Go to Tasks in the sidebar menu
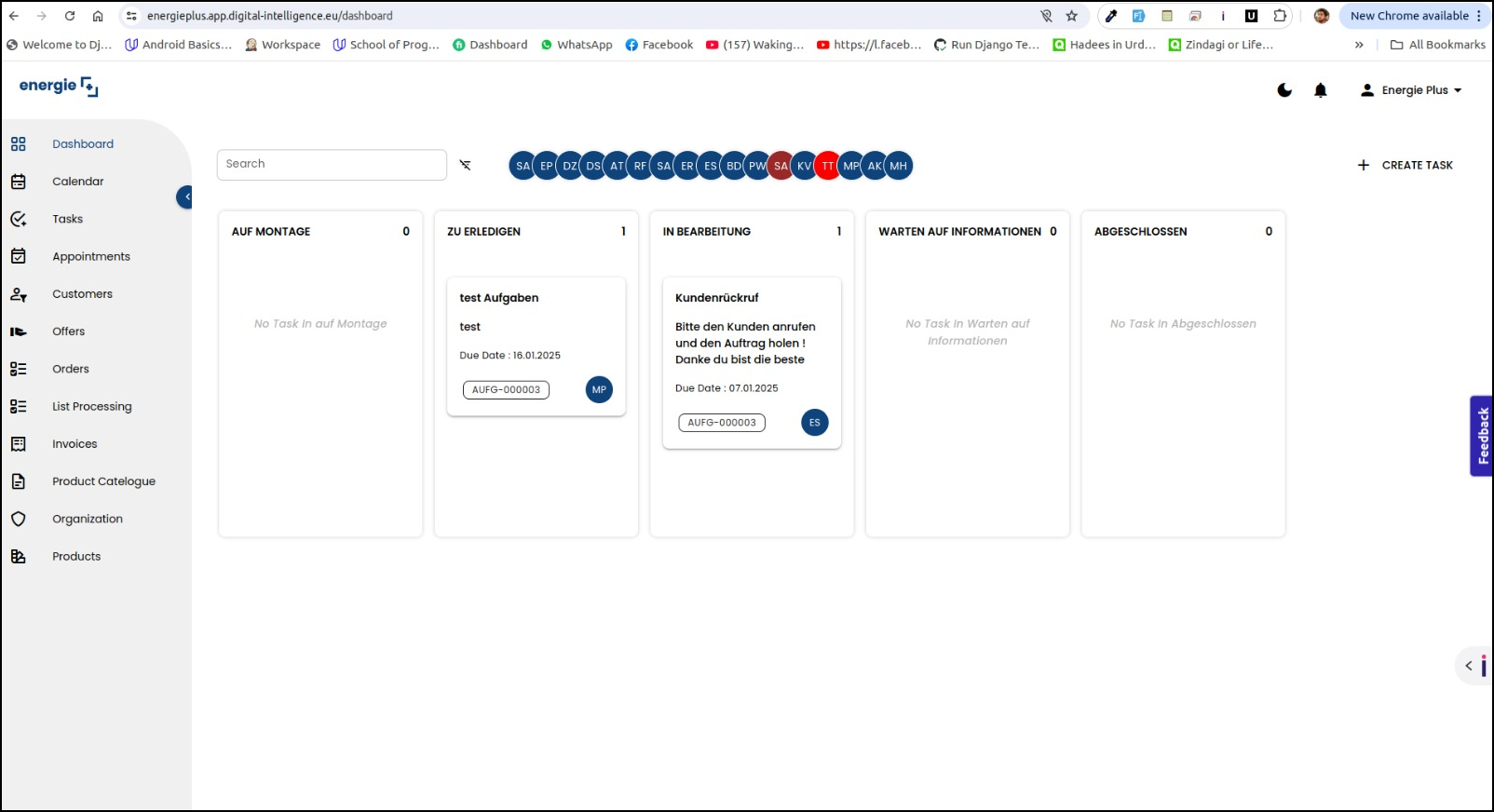 coord(67,219)
